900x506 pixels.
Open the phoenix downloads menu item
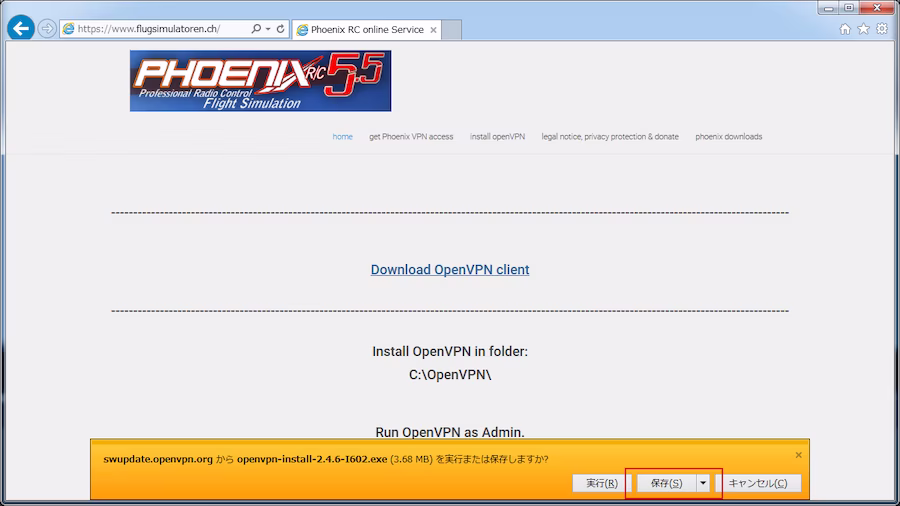pyautogui.click(x=728, y=137)
